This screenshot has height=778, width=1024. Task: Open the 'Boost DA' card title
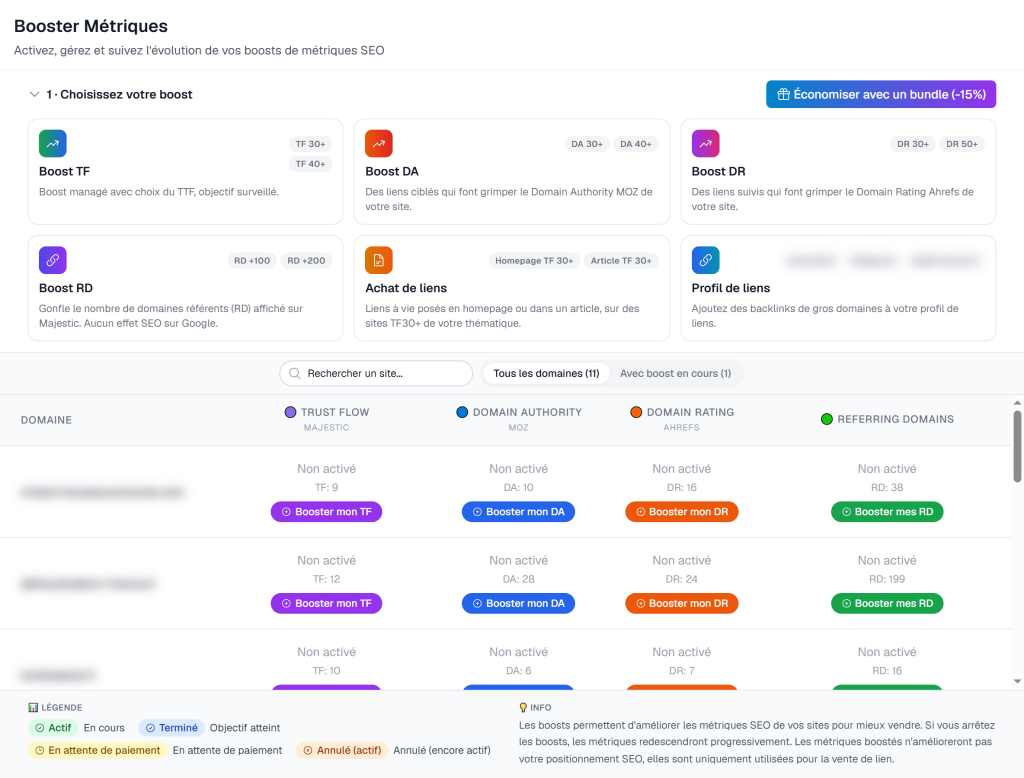click(x=392, y=172)
